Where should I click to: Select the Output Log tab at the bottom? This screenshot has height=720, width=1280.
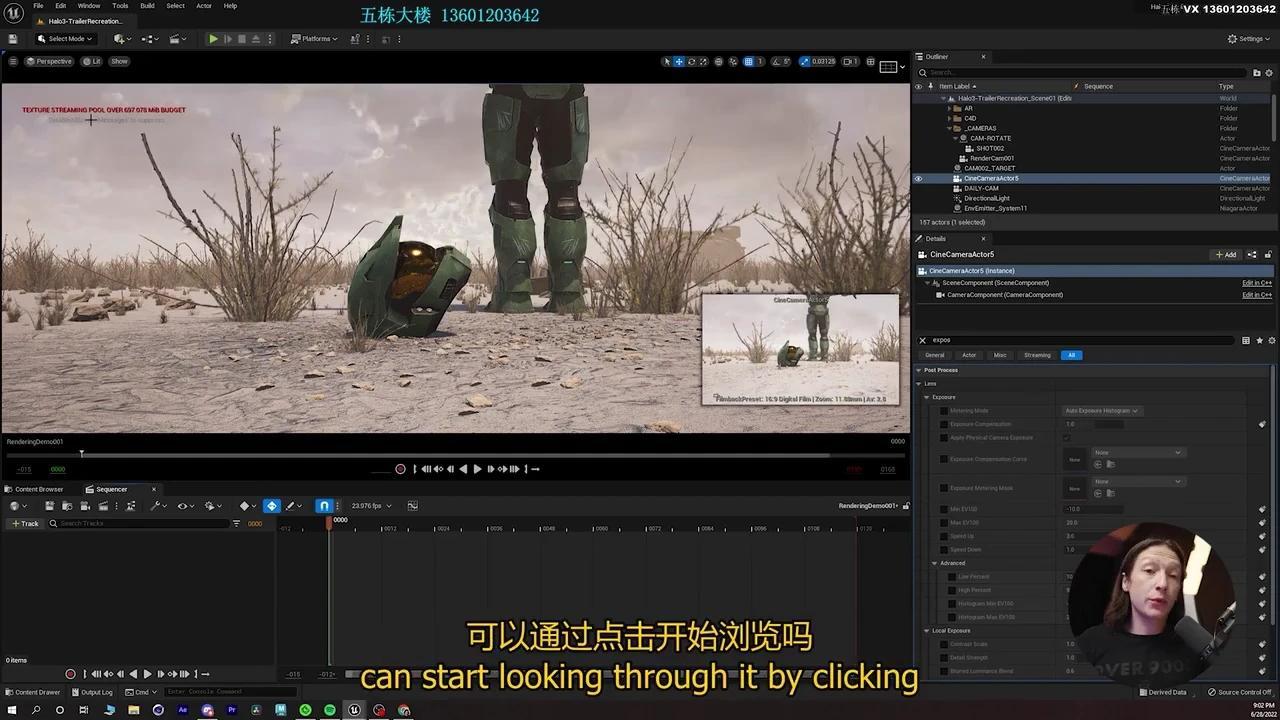[x=94, y=691]
